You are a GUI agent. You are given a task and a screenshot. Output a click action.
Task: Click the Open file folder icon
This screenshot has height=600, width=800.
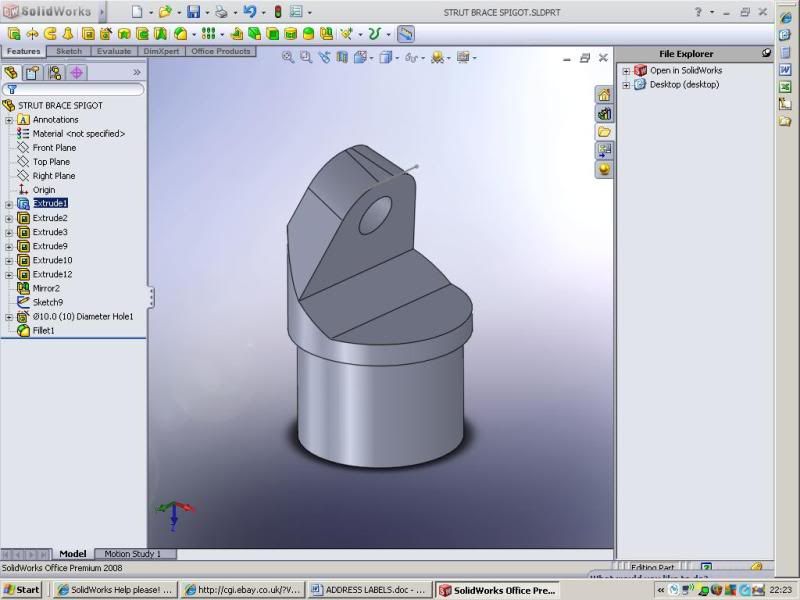(x=165, y=11)
